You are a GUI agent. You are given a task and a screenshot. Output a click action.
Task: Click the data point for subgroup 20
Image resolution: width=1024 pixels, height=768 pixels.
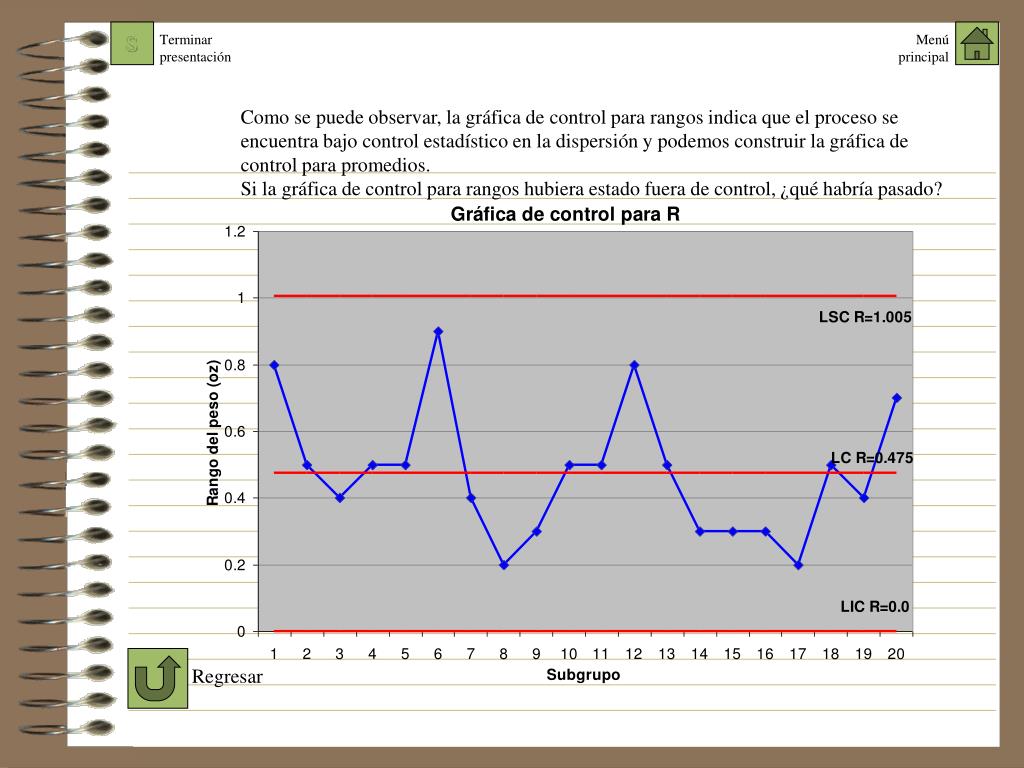point(897,398)
